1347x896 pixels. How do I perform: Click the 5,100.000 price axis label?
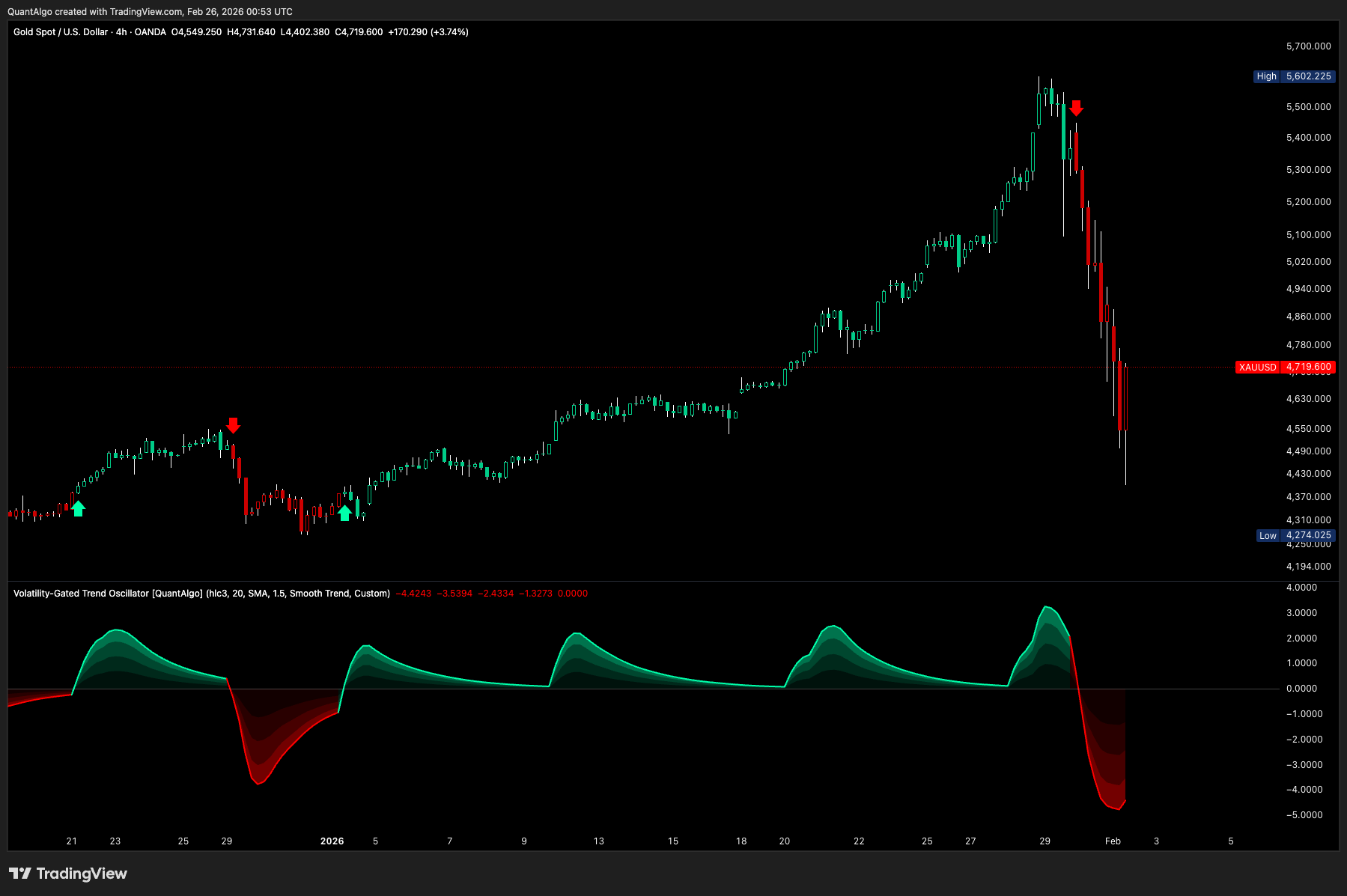1309,235
